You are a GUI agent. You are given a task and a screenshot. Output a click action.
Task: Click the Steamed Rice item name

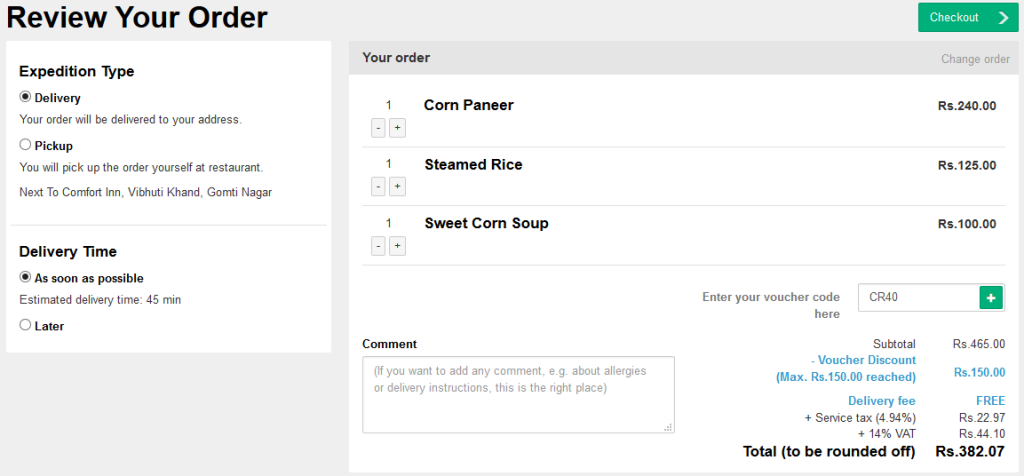pos(473,164)
